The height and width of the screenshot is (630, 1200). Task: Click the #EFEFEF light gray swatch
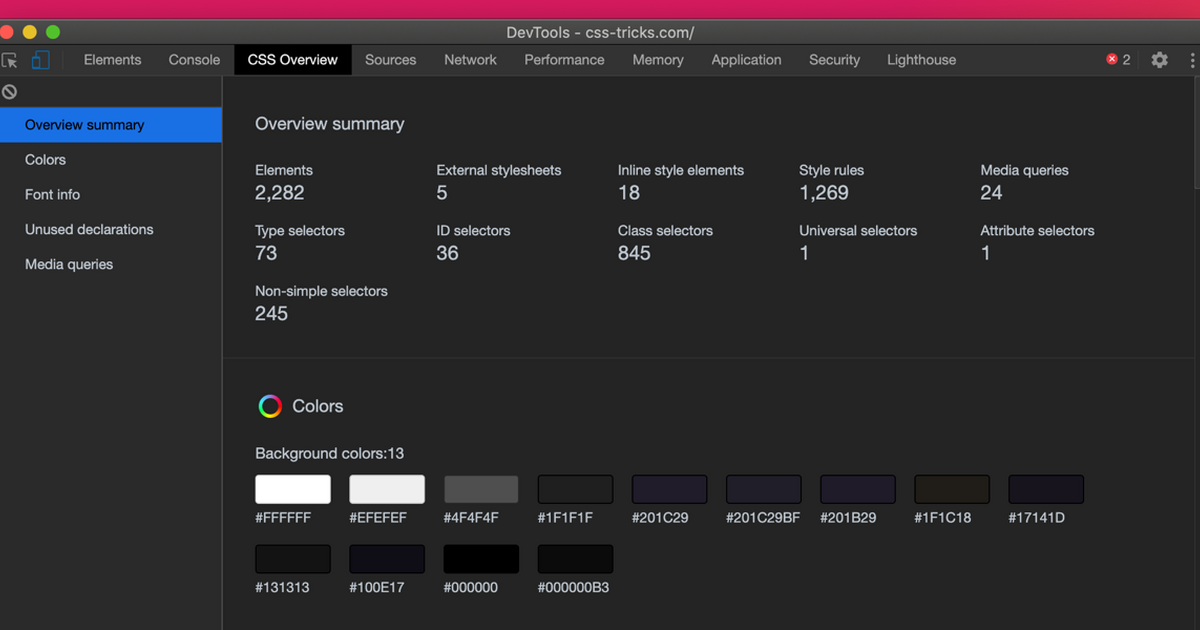pyautogui.click(x=387, y=489)
